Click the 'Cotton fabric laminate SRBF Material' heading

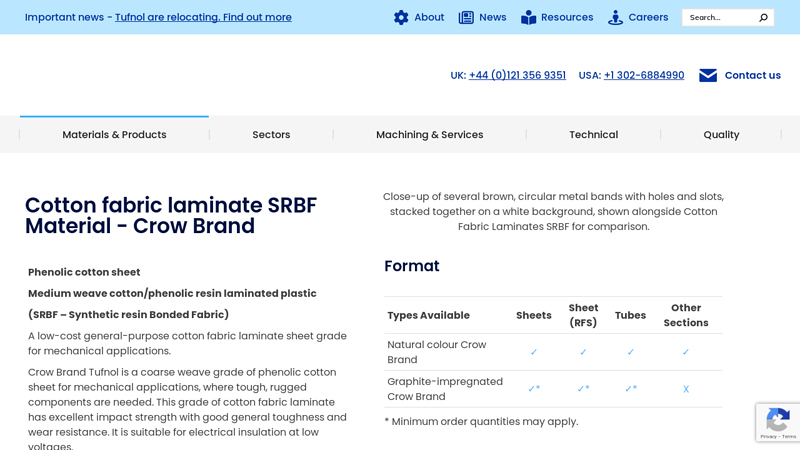[171, 215]
